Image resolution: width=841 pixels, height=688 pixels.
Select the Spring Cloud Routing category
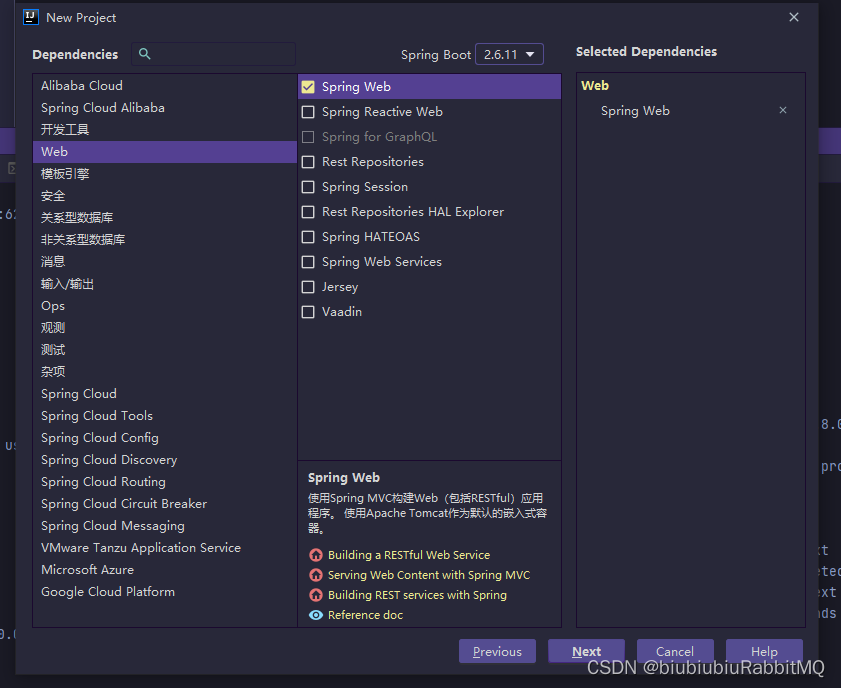[165, 482]
